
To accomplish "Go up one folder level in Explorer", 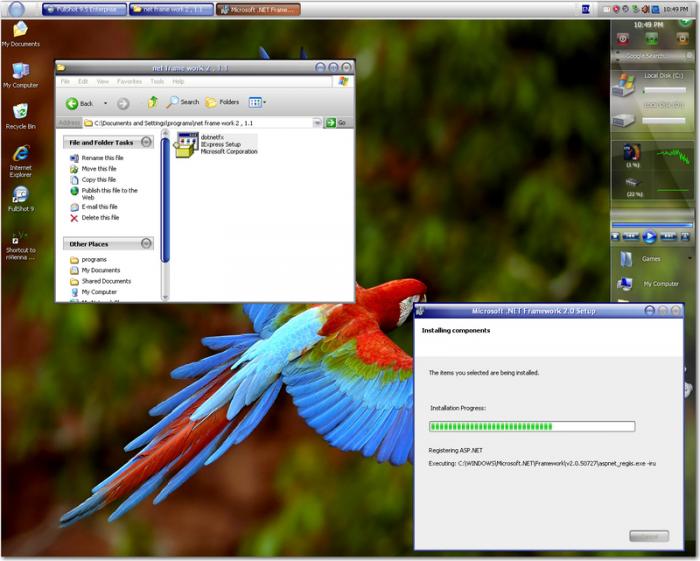I will tap(153, 102).
